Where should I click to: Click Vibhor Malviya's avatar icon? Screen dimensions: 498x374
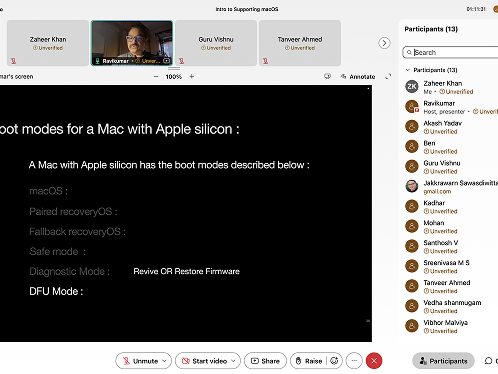pos(412,326)
